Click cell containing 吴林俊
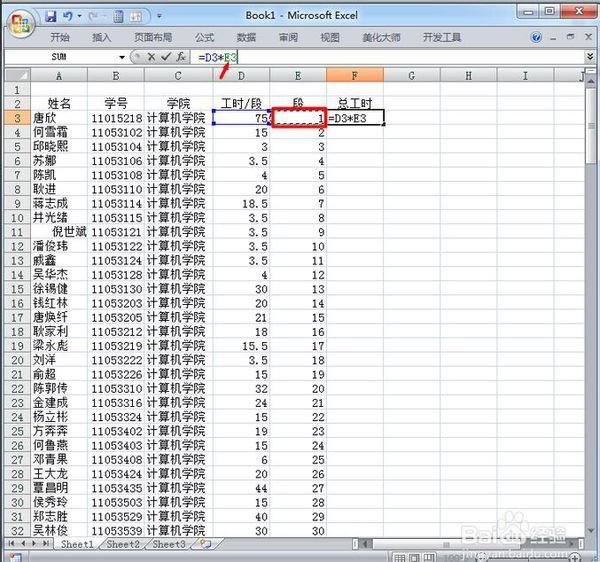 pyautogui.click(x=59, y=531)
